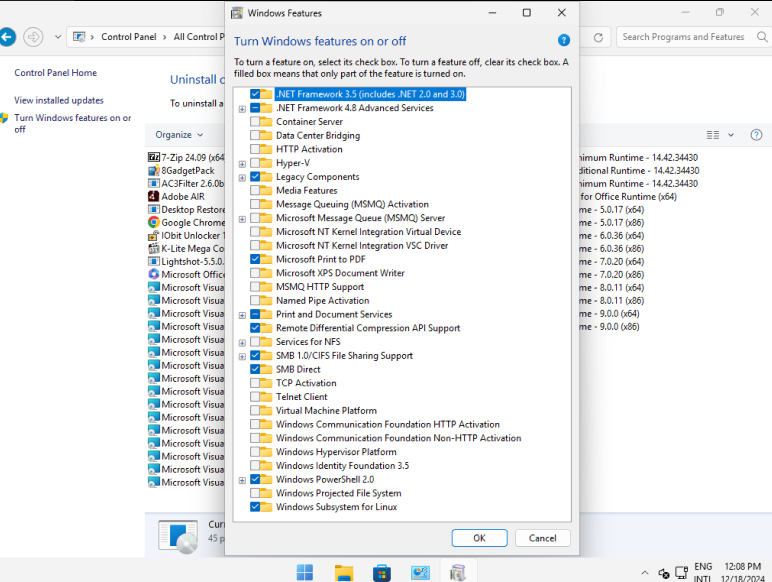Open Control Panel Home link
772x582 pixels.
tap(56, 73)
